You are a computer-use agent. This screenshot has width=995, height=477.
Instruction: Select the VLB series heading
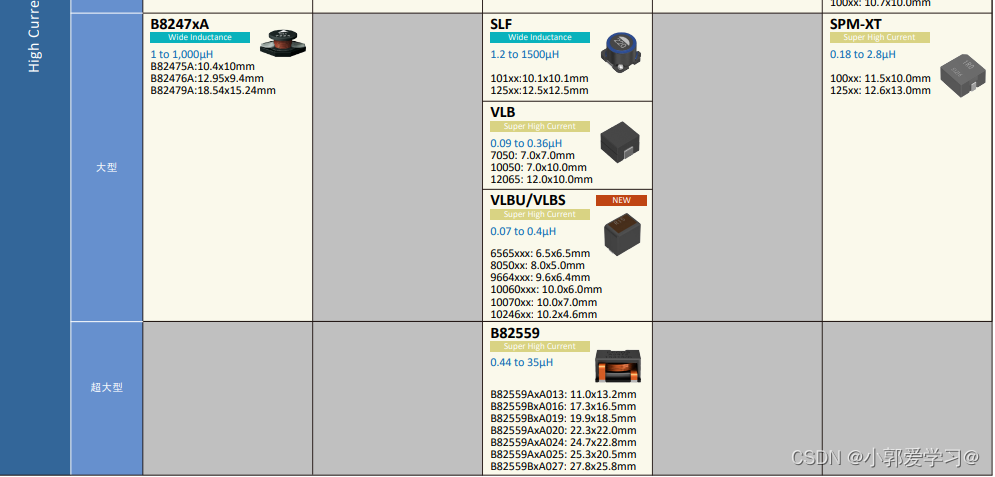click(503, 112)
